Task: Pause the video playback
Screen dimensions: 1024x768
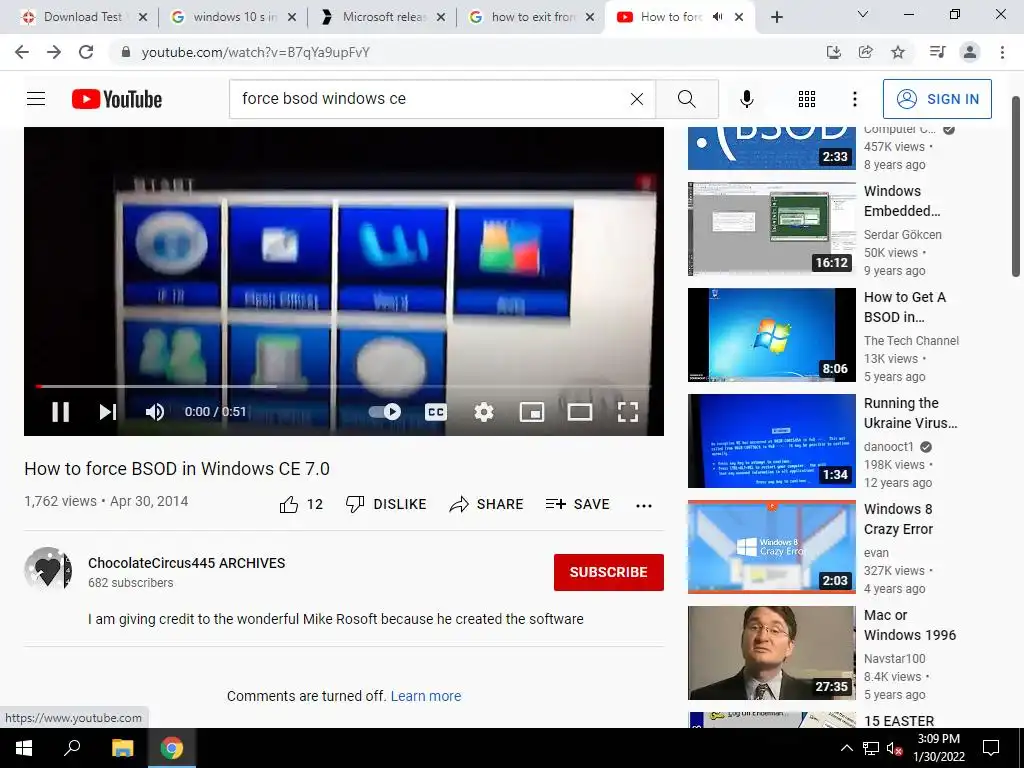Action: tap(61, 411)
